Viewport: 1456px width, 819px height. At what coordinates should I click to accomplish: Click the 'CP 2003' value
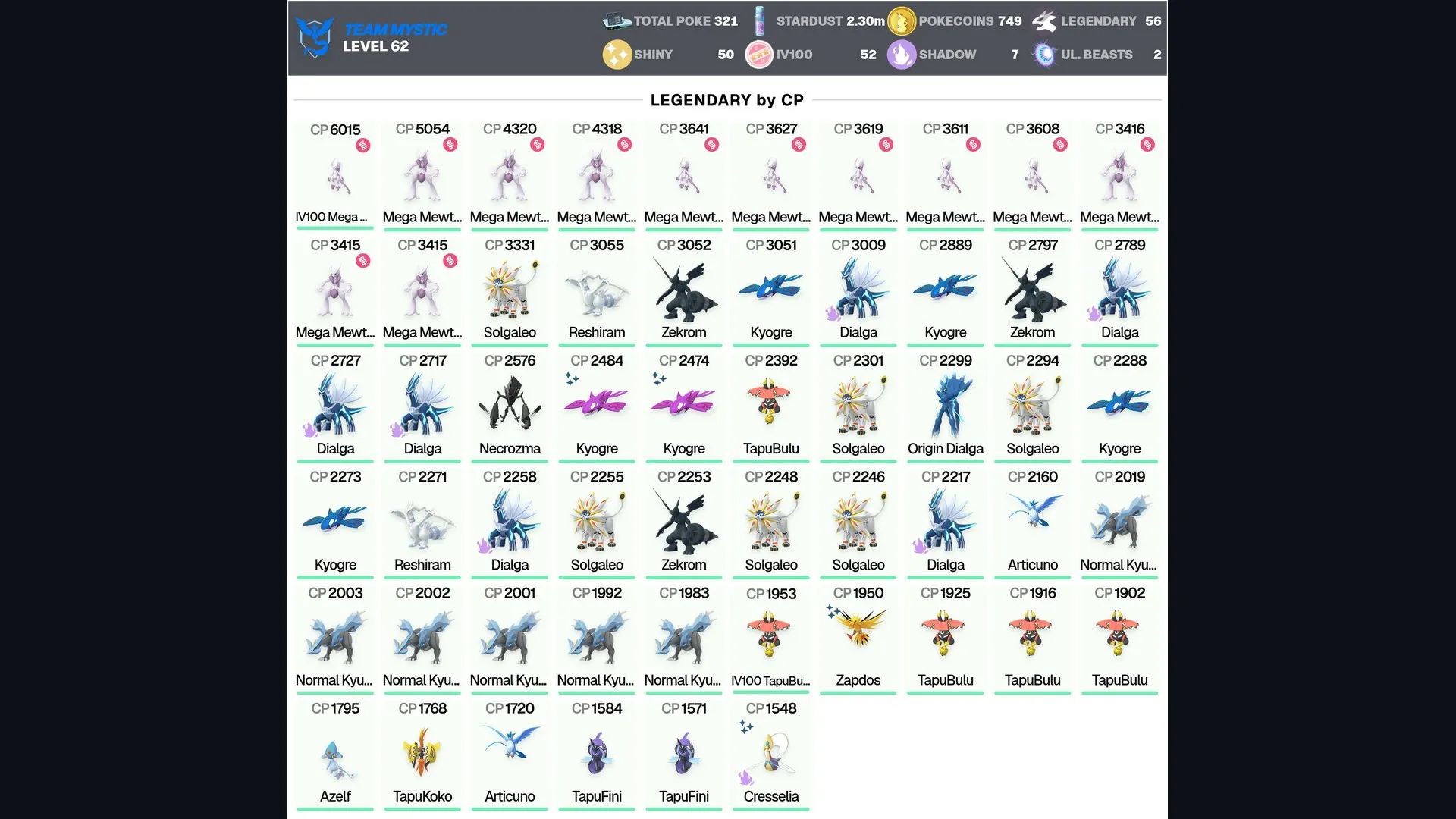click(335, 592)
